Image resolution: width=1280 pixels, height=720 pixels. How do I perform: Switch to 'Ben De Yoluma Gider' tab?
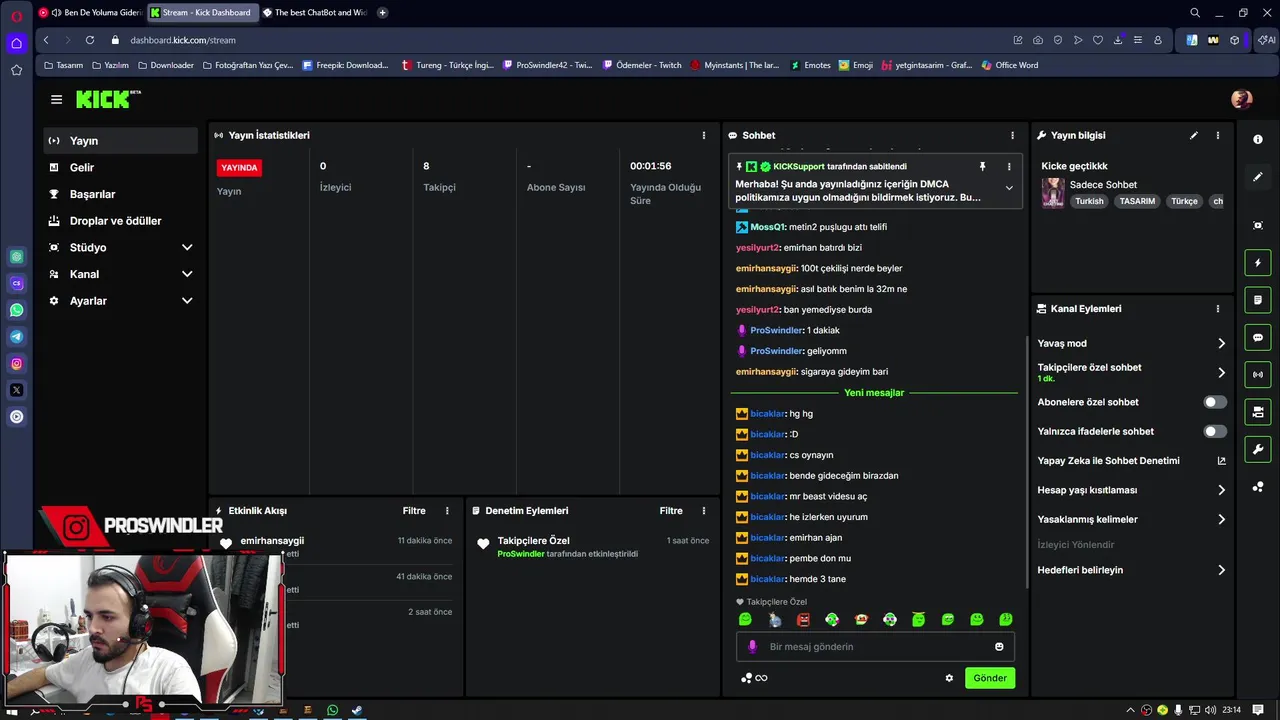point(91,12)
